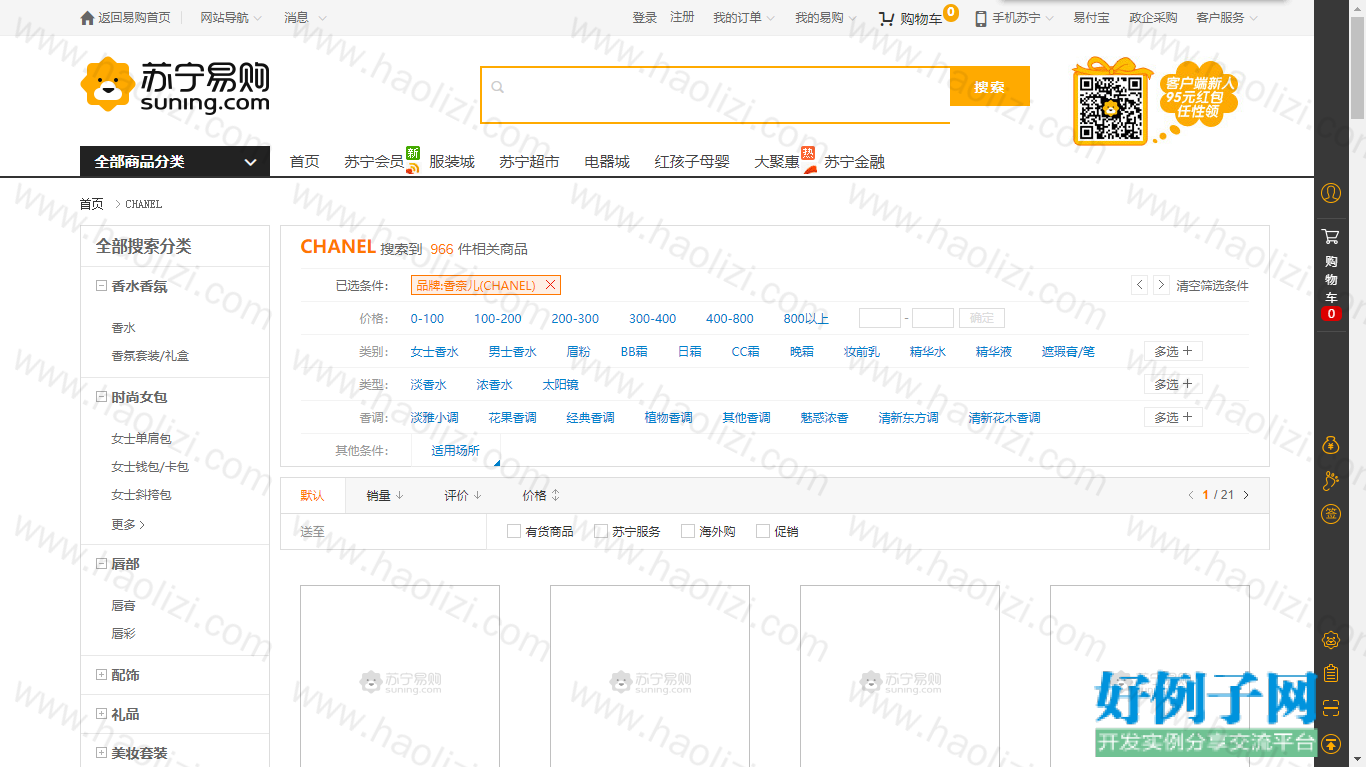Open the 电器城 nav item
The width and height of the screenshot is (1366, 767).
(x=607, y=162)
